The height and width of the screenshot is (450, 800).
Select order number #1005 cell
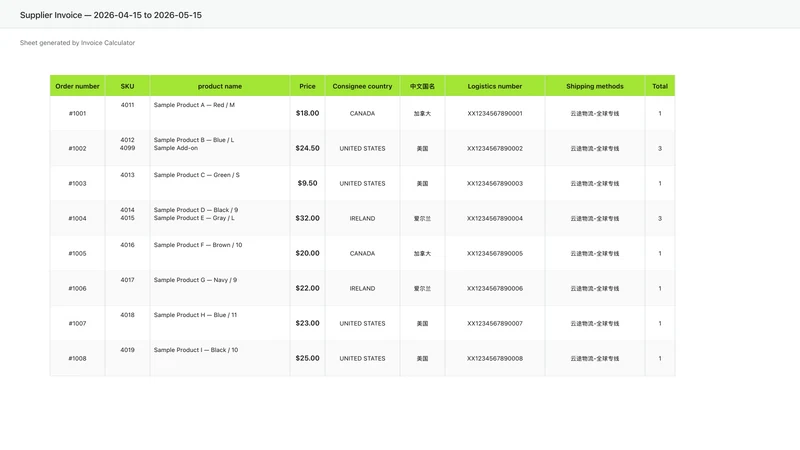tap(78, 253)
